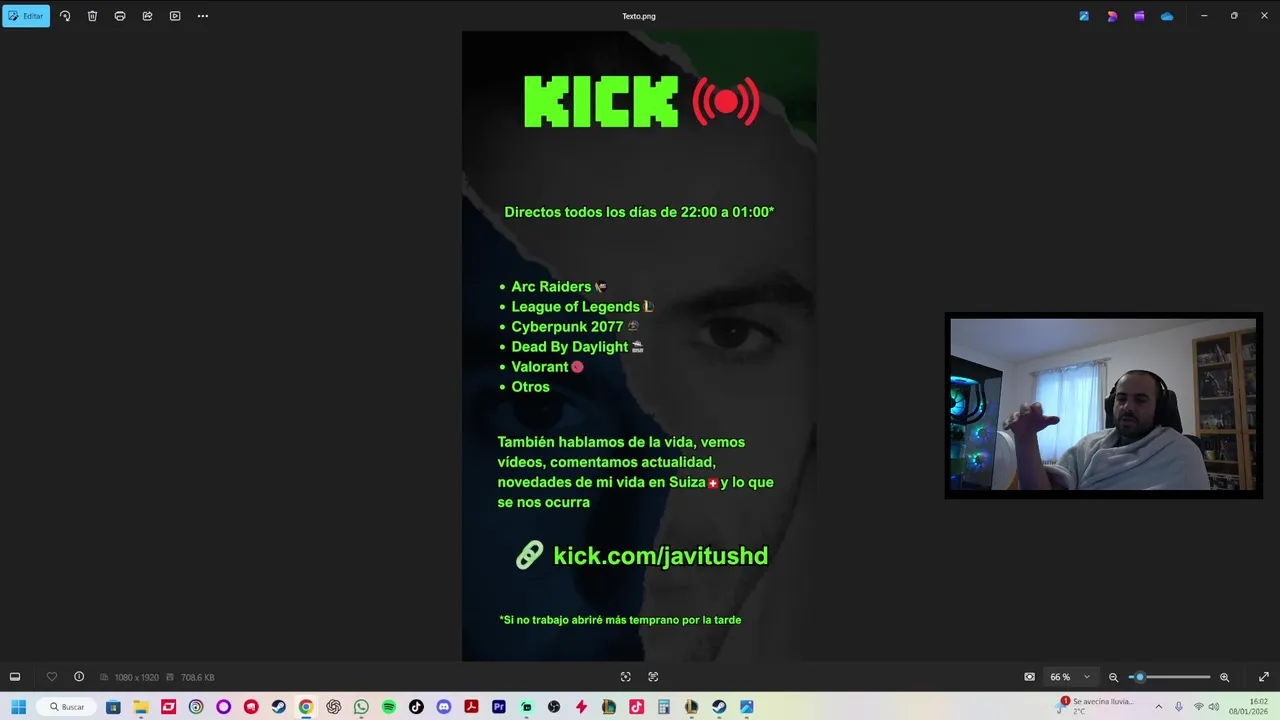The height and width of the screenshot is (720, 1280).
Task: Show actual size icon
Action: 653,677
